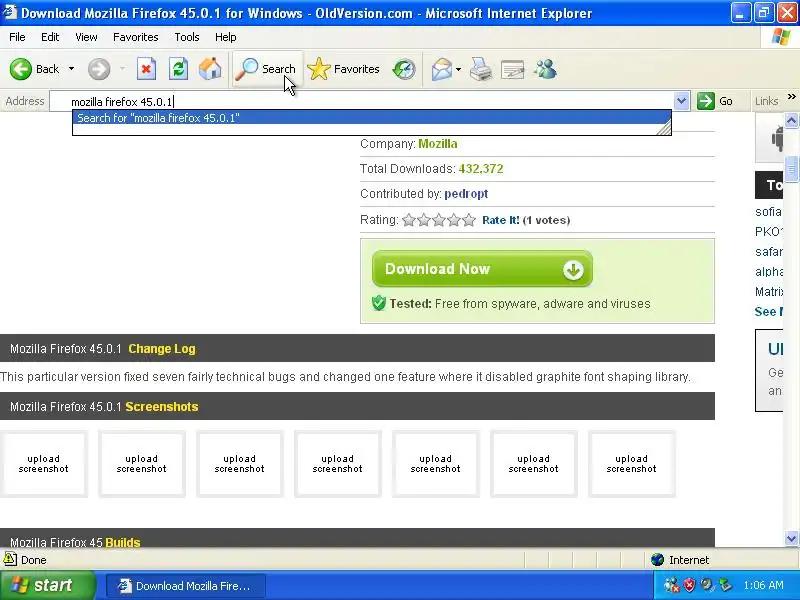Click the taskbar clock showing 1:06 AM
The height and width of the screenshot is (600, 800).
(x=763, y=585)
